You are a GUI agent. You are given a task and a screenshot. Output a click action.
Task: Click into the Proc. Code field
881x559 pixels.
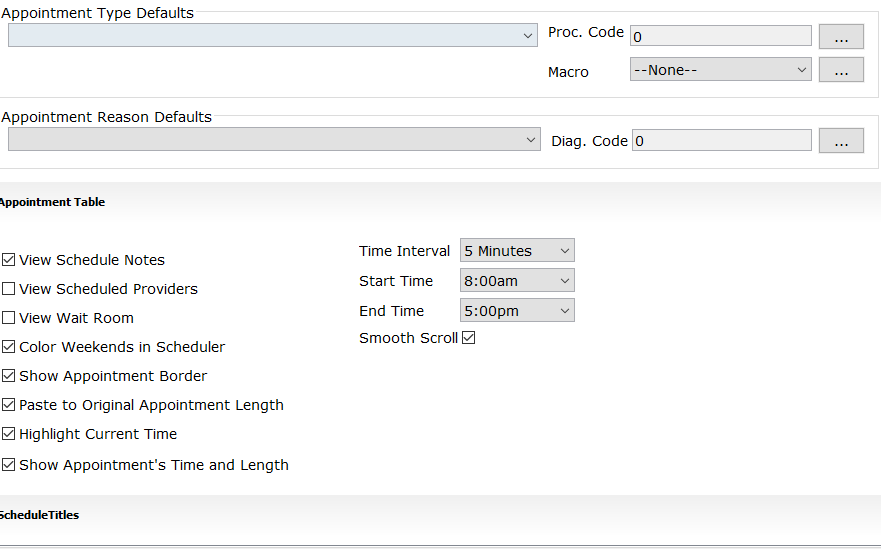click(720, 36)
